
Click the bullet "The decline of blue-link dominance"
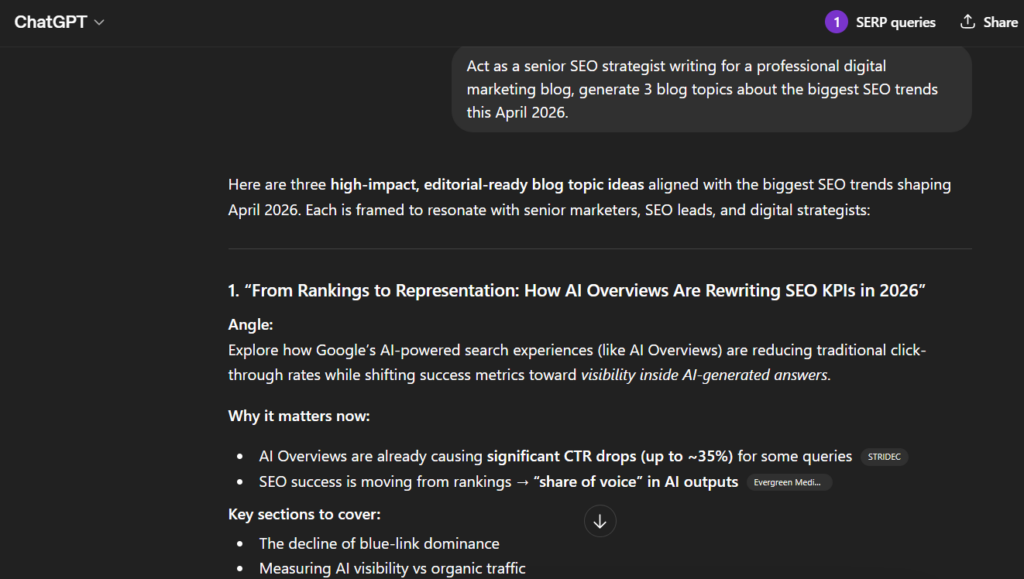[379, 543]
